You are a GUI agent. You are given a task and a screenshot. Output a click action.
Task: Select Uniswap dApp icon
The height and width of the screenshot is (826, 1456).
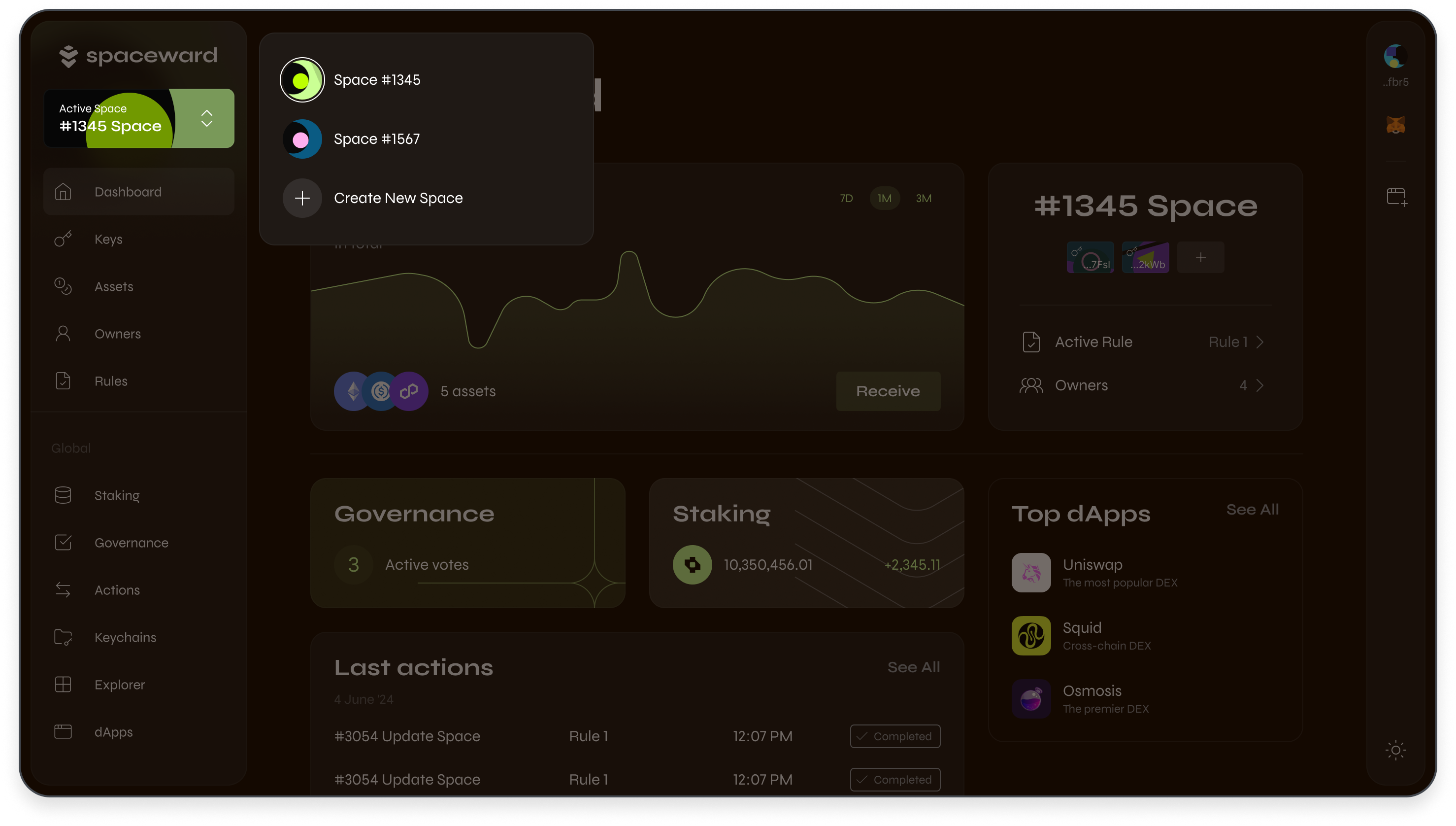tap(1031, 572)
